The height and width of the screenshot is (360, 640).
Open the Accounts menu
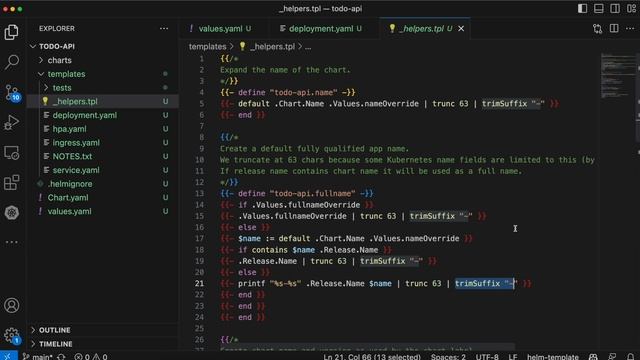coord(11,305)
